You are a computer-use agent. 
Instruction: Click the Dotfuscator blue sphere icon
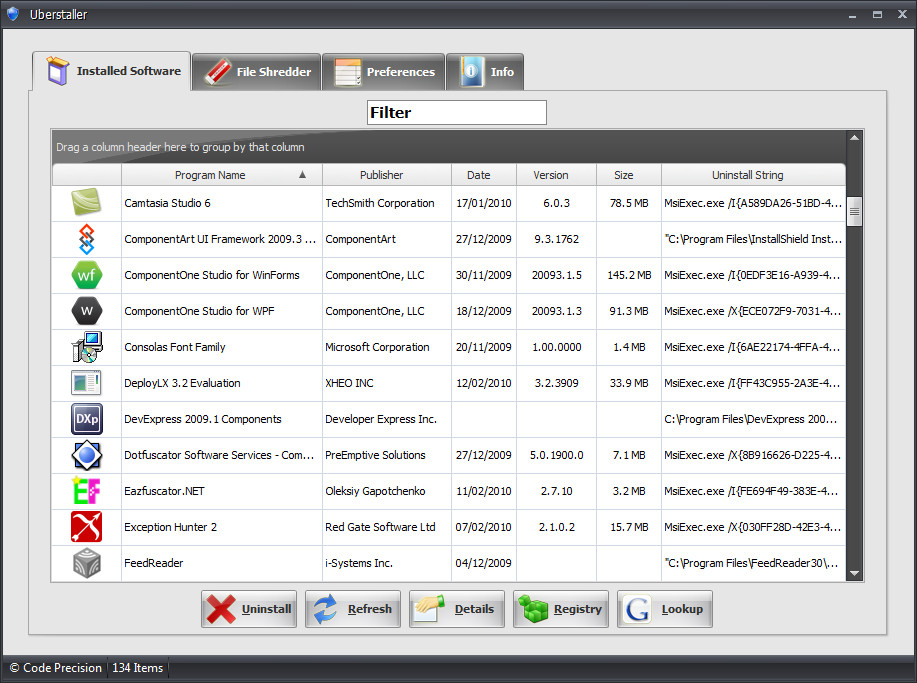(x=87, y=455)
